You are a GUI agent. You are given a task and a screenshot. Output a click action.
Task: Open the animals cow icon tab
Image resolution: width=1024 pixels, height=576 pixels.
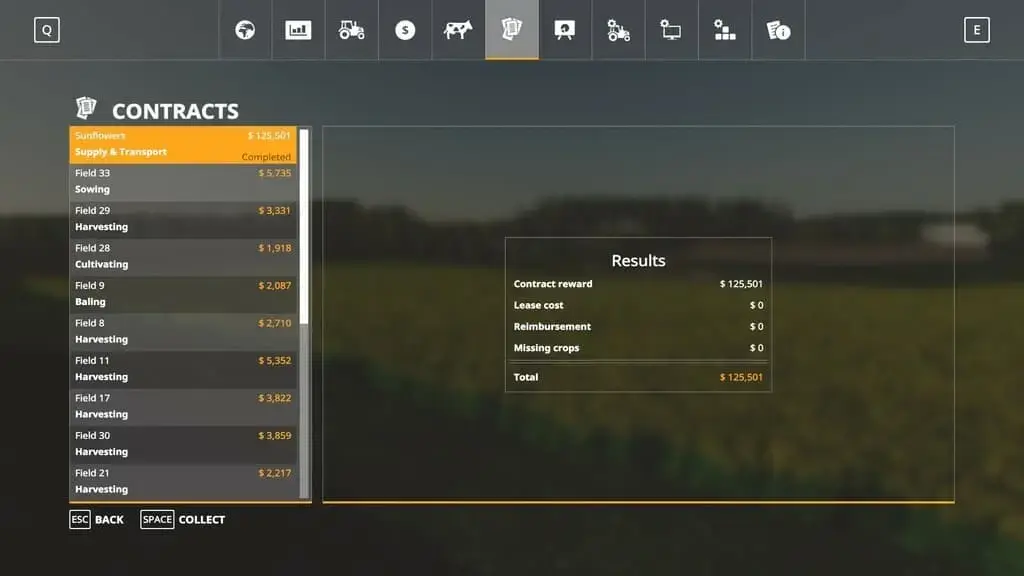coord(458,30)
